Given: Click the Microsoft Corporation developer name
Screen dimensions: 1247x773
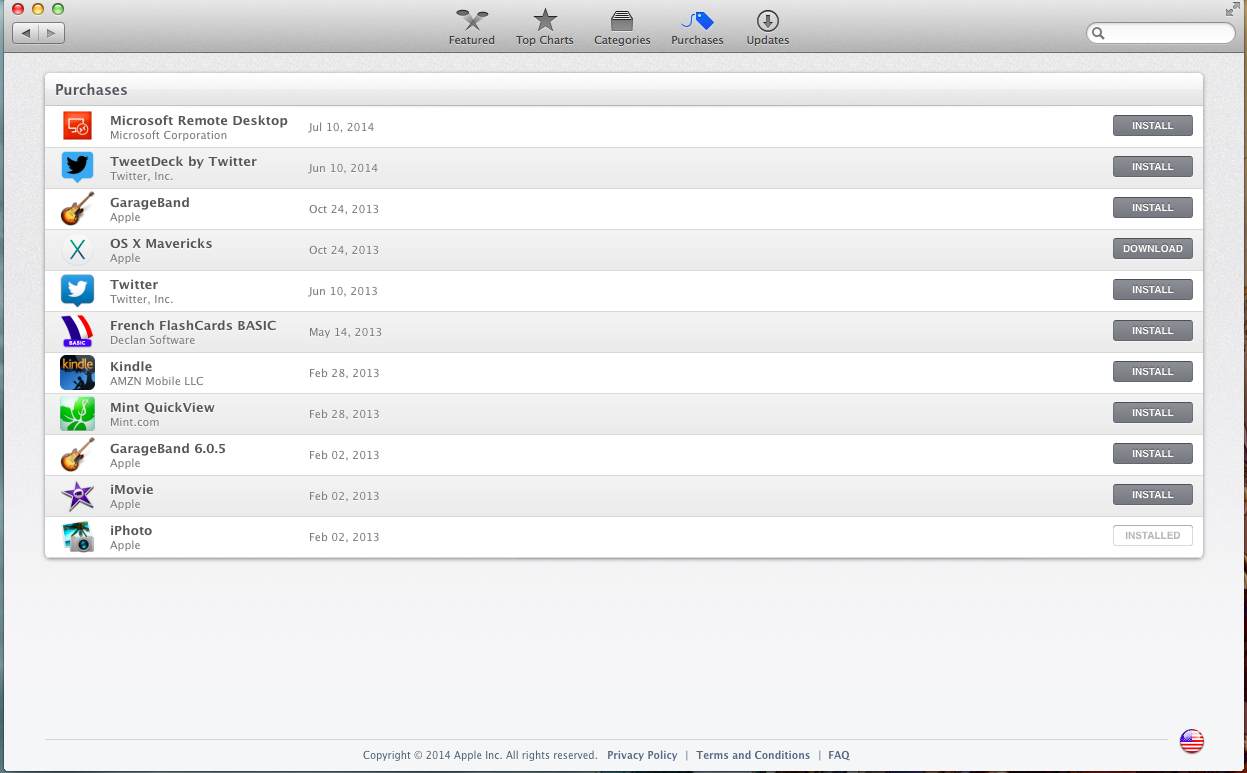Looking at the screenshot, I should 169,135.
